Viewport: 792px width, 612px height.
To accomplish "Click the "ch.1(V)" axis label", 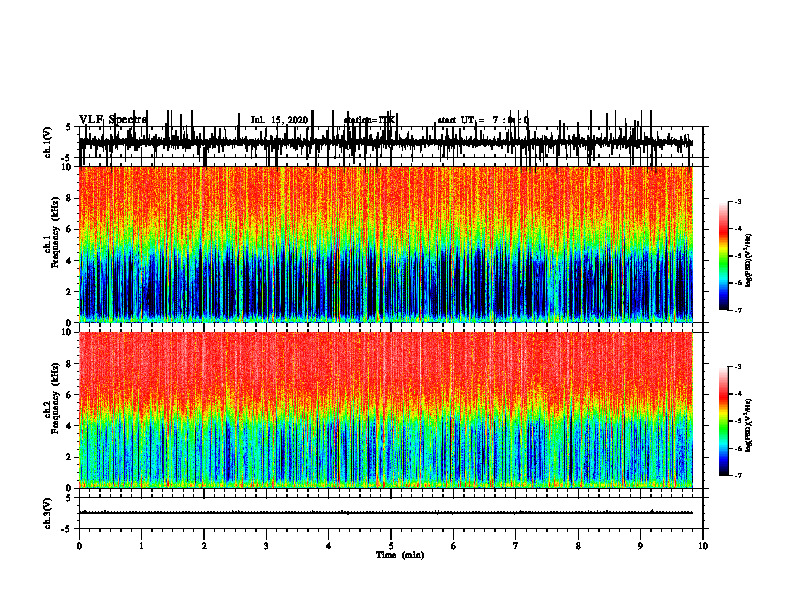I will coord(47,142).
